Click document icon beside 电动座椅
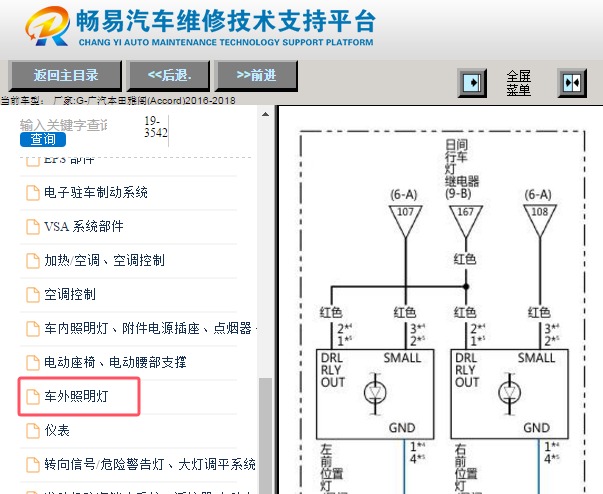This screenshot has height=494, width=603. pos(33,363)
